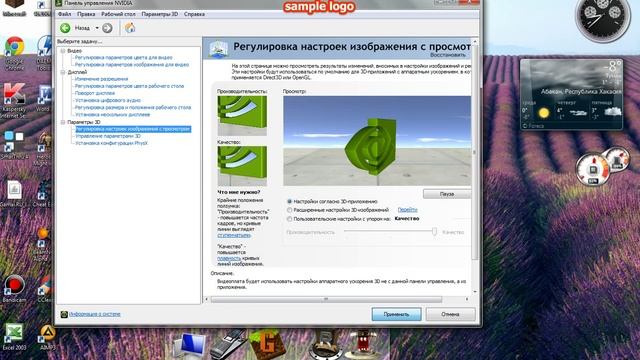Open the Рабочий стол menu
640x360 pixels.
(x=118, y=14)
